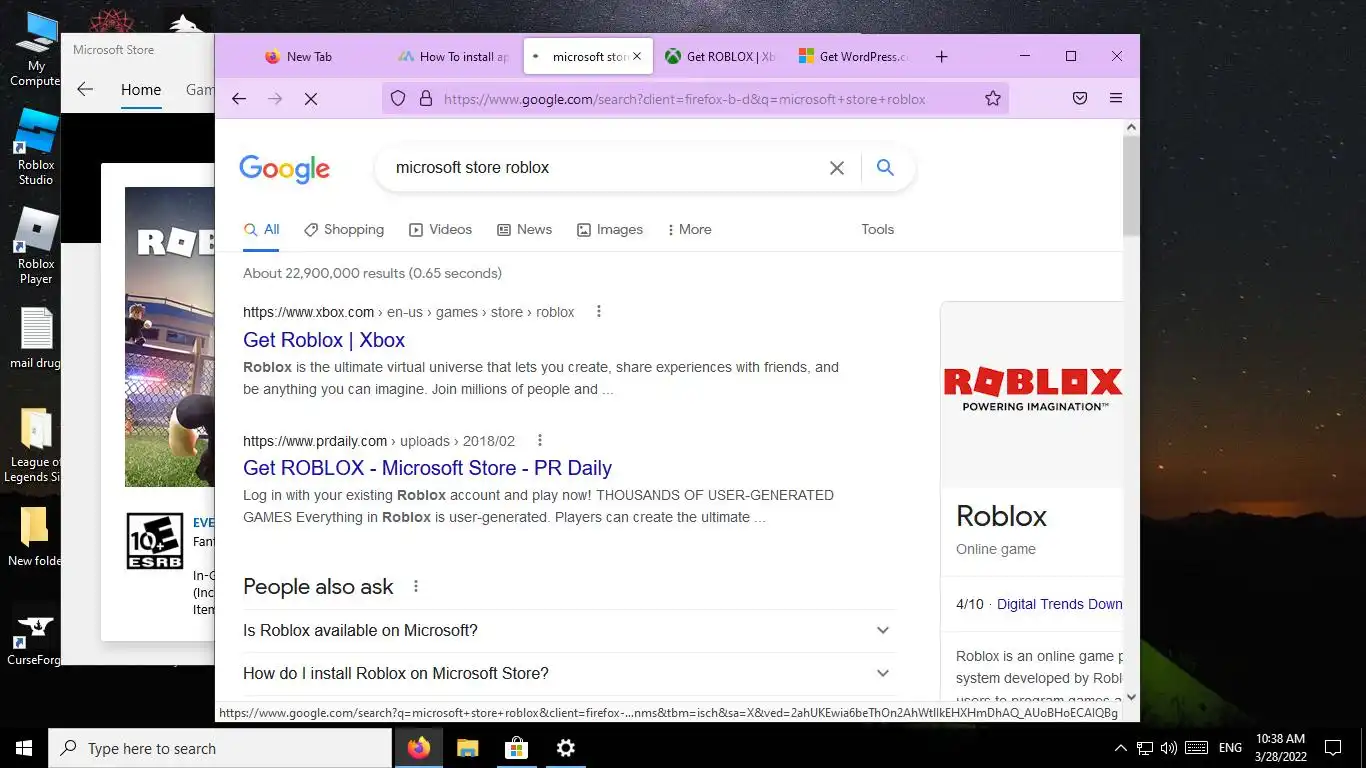This screenshot has width=1366, height=768.
Task: Switch to the 'Get WordPress.c' tab
Action: point(855,57)
